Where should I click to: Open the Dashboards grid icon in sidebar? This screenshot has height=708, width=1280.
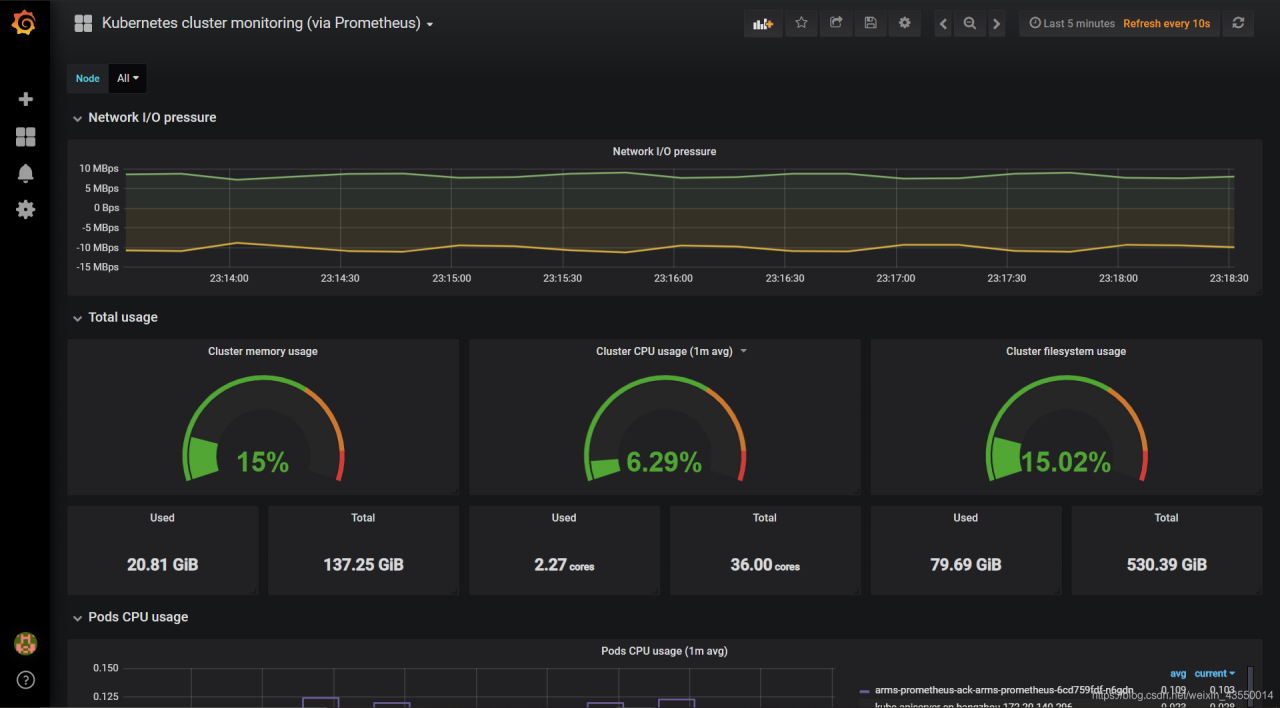coord(26,137)
